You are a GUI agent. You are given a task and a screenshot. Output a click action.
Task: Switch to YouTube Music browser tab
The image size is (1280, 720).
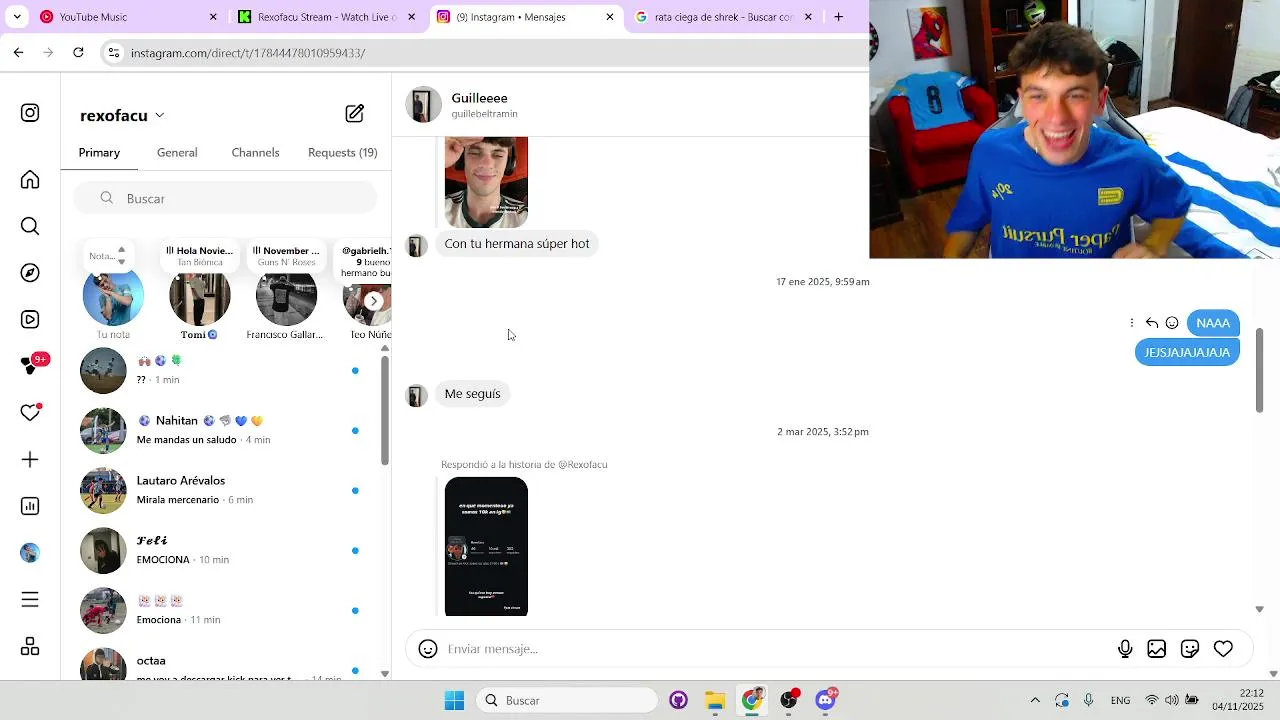click(128, 17)
